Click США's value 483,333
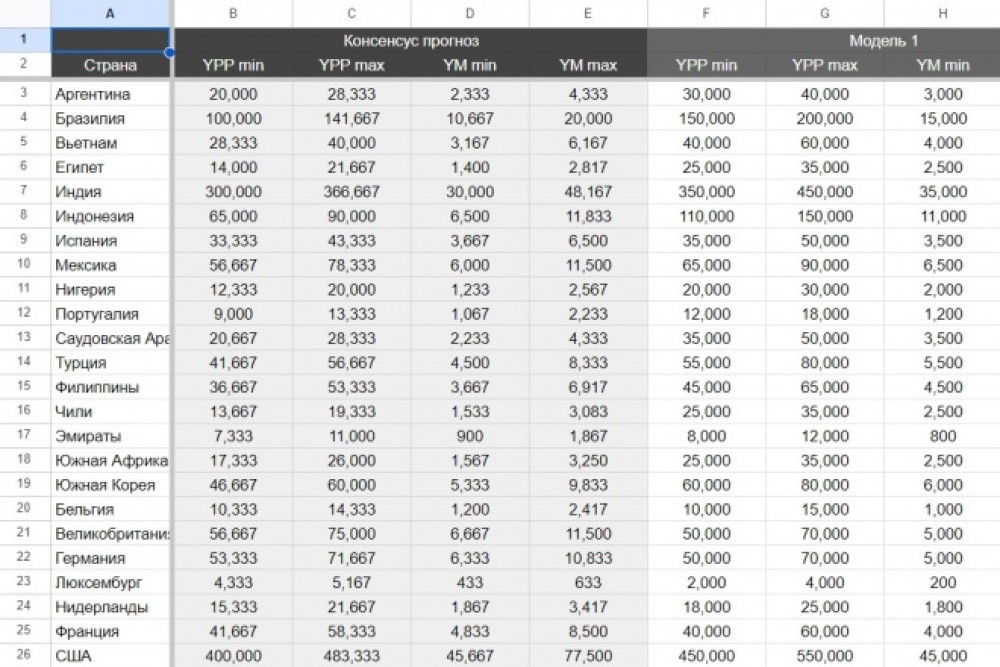This screenshot has height=667, width=1000. (351, 656)
